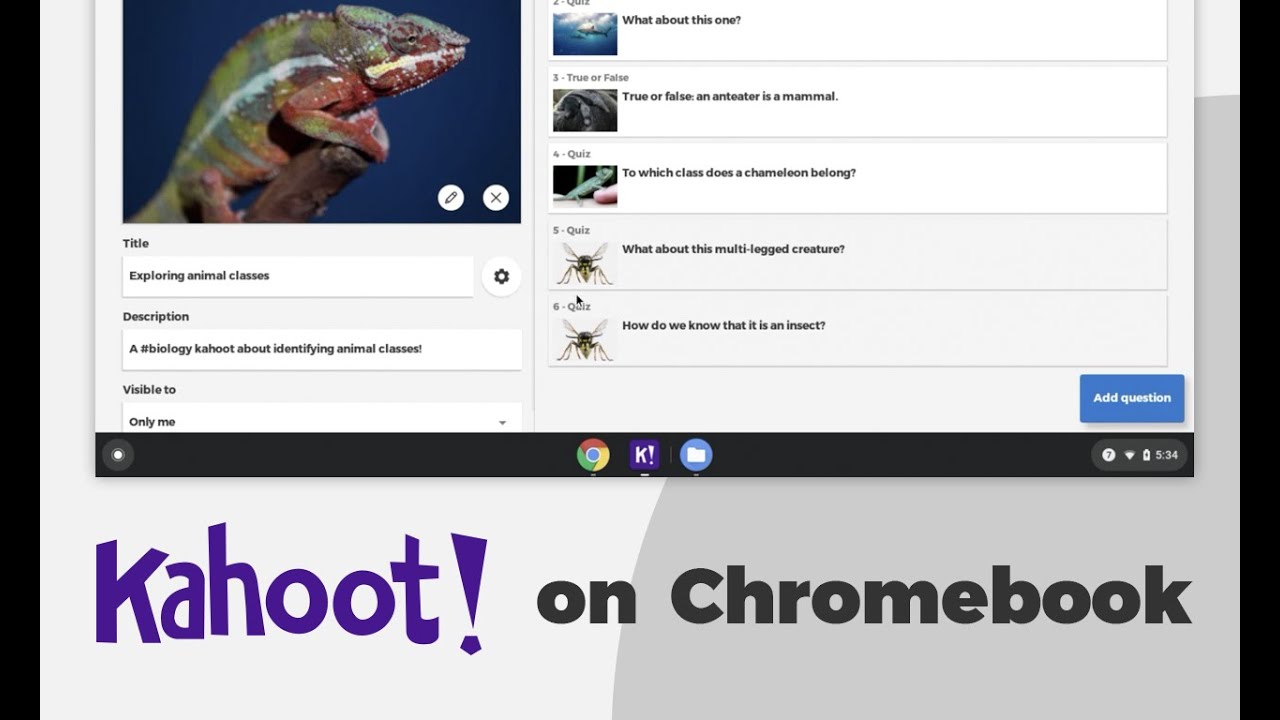Open the Files app on the shelf

696,455
